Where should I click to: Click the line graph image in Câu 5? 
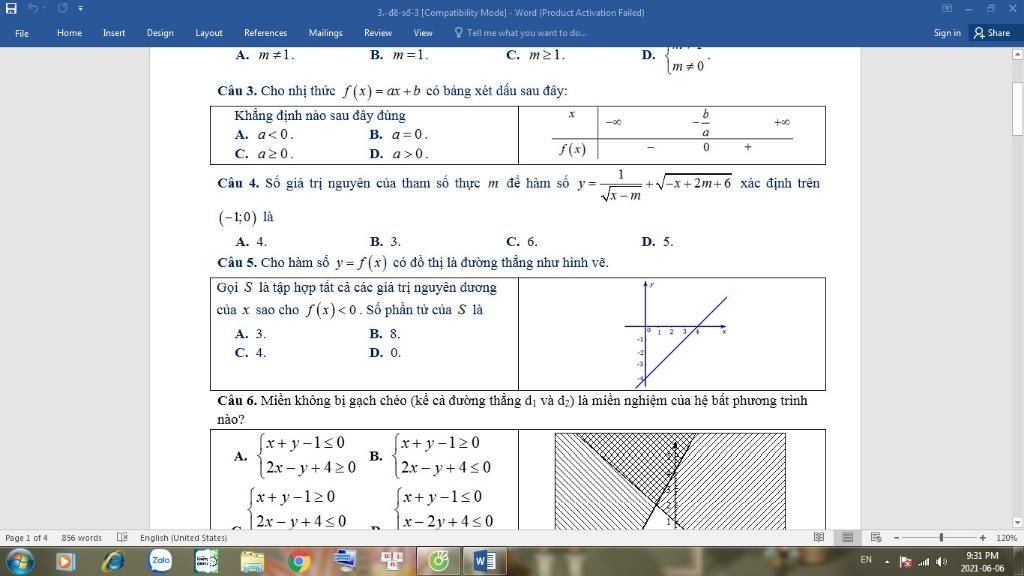coord(677,334)
